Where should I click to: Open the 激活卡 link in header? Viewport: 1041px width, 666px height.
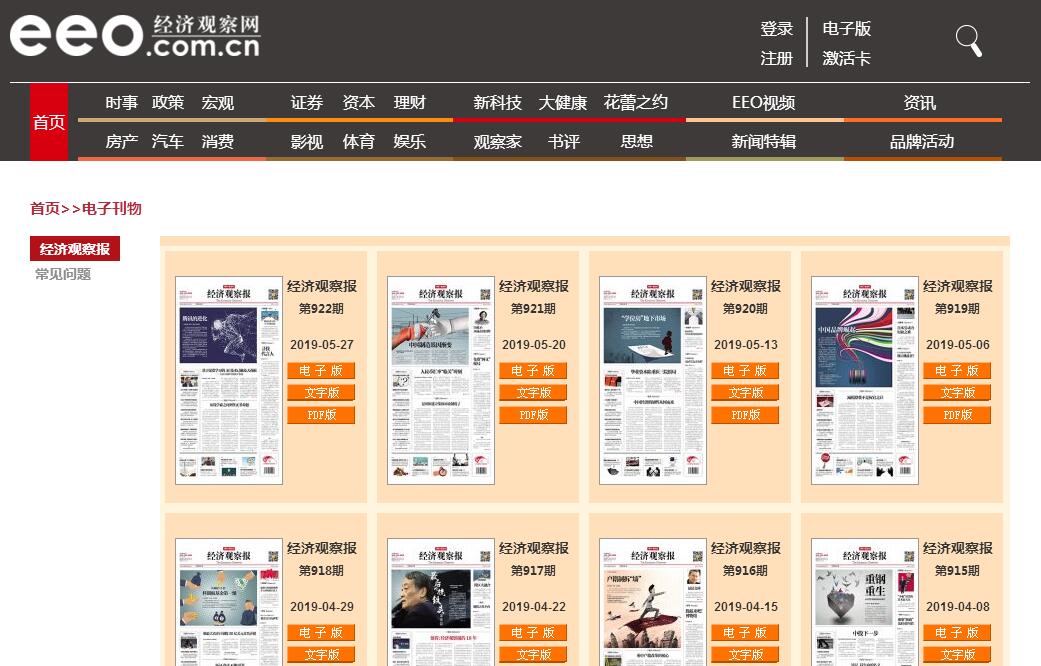846,58
